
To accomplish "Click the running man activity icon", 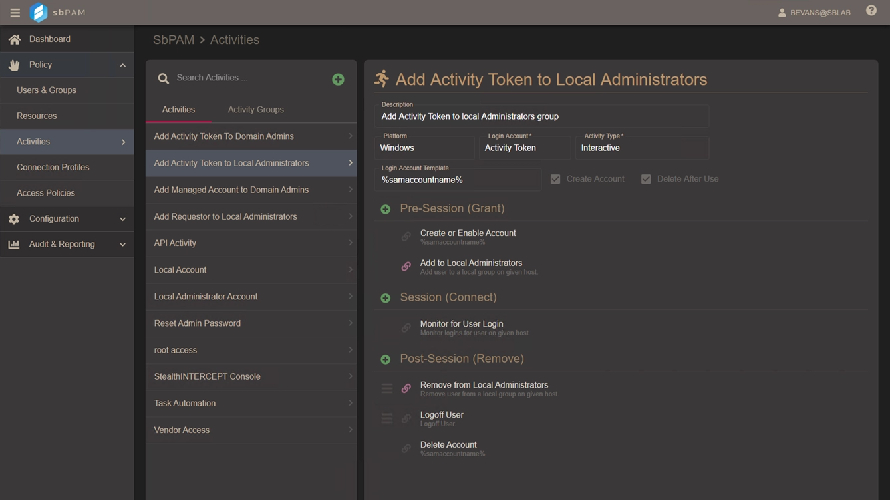I will [381, 79].
